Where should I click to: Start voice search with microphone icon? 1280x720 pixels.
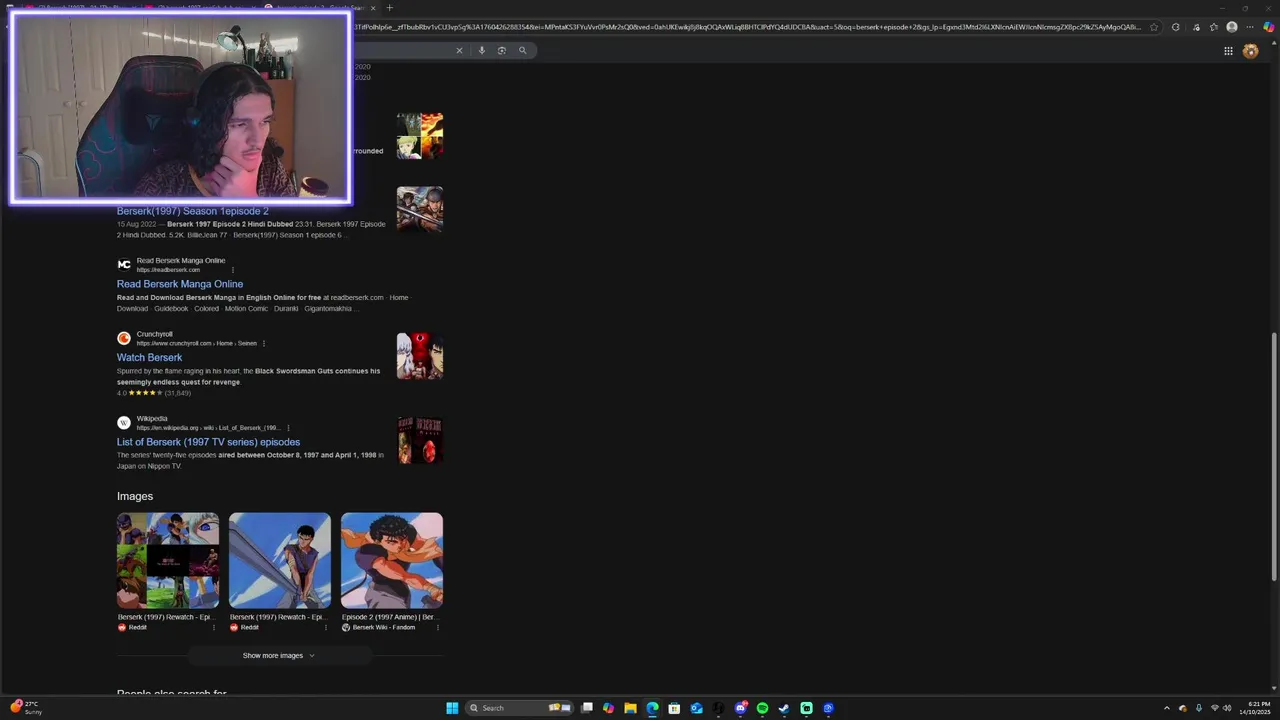(481, 50)
